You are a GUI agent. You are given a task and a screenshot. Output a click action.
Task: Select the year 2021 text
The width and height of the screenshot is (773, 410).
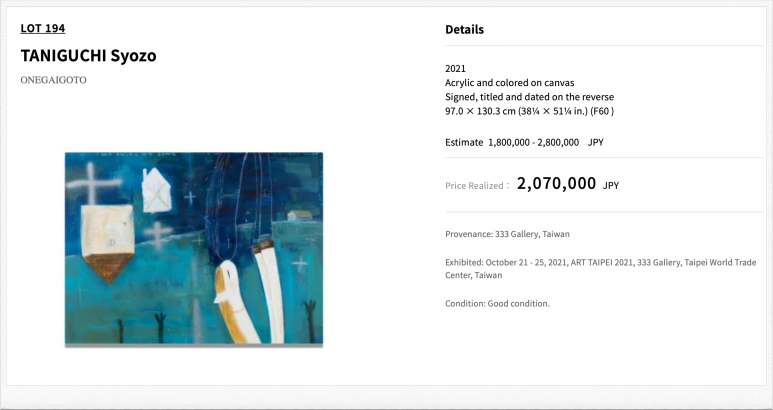[x=455, y=68]
